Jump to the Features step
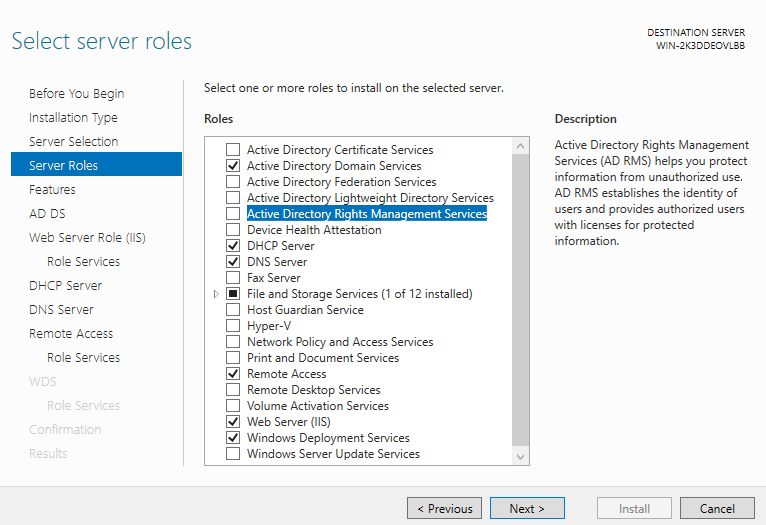Screen dimensions: 766x525 [x=52, y=189]
